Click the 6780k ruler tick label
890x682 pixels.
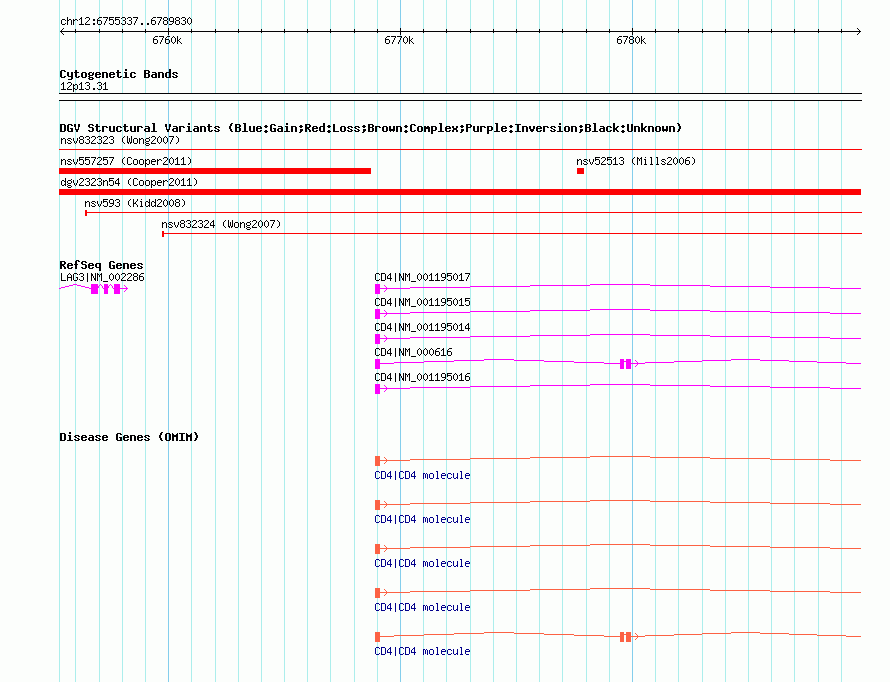631,40
